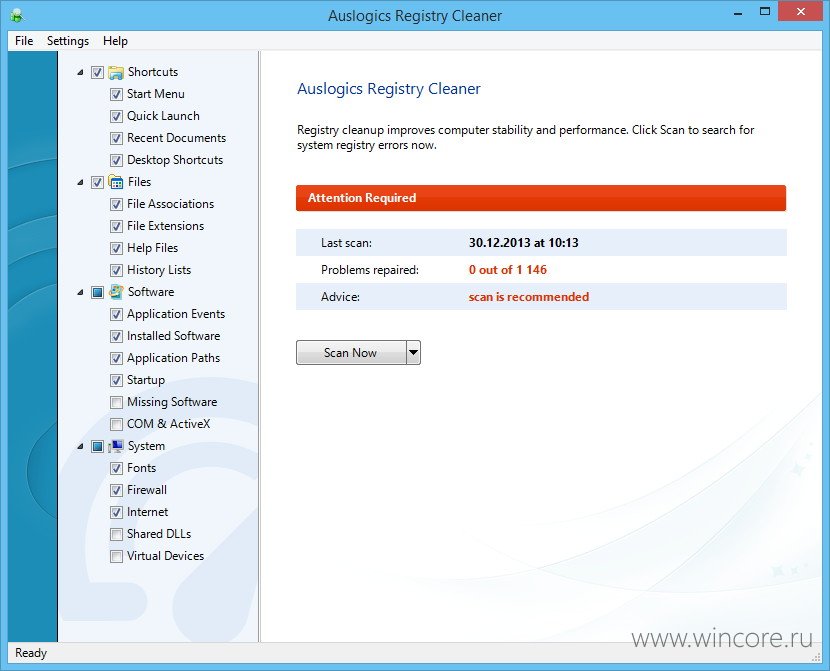
Task: Click the Attention Required banner
Action: 541,198
